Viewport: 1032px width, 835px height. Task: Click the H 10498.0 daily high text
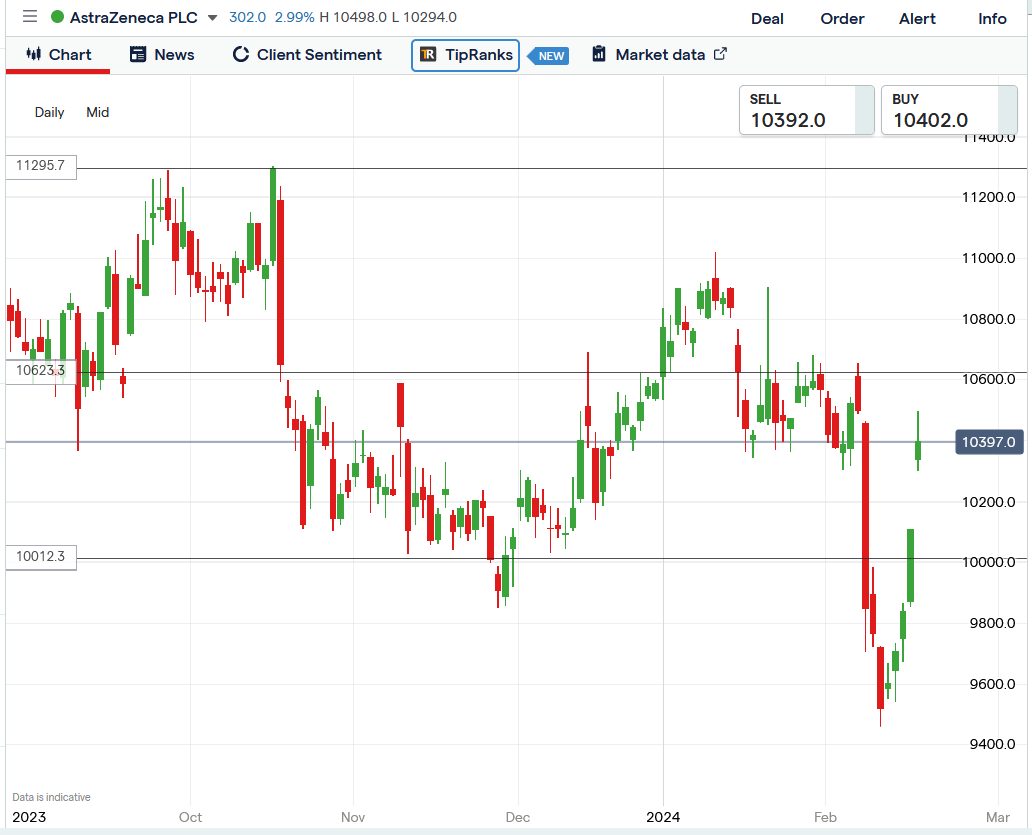(353, 17)
